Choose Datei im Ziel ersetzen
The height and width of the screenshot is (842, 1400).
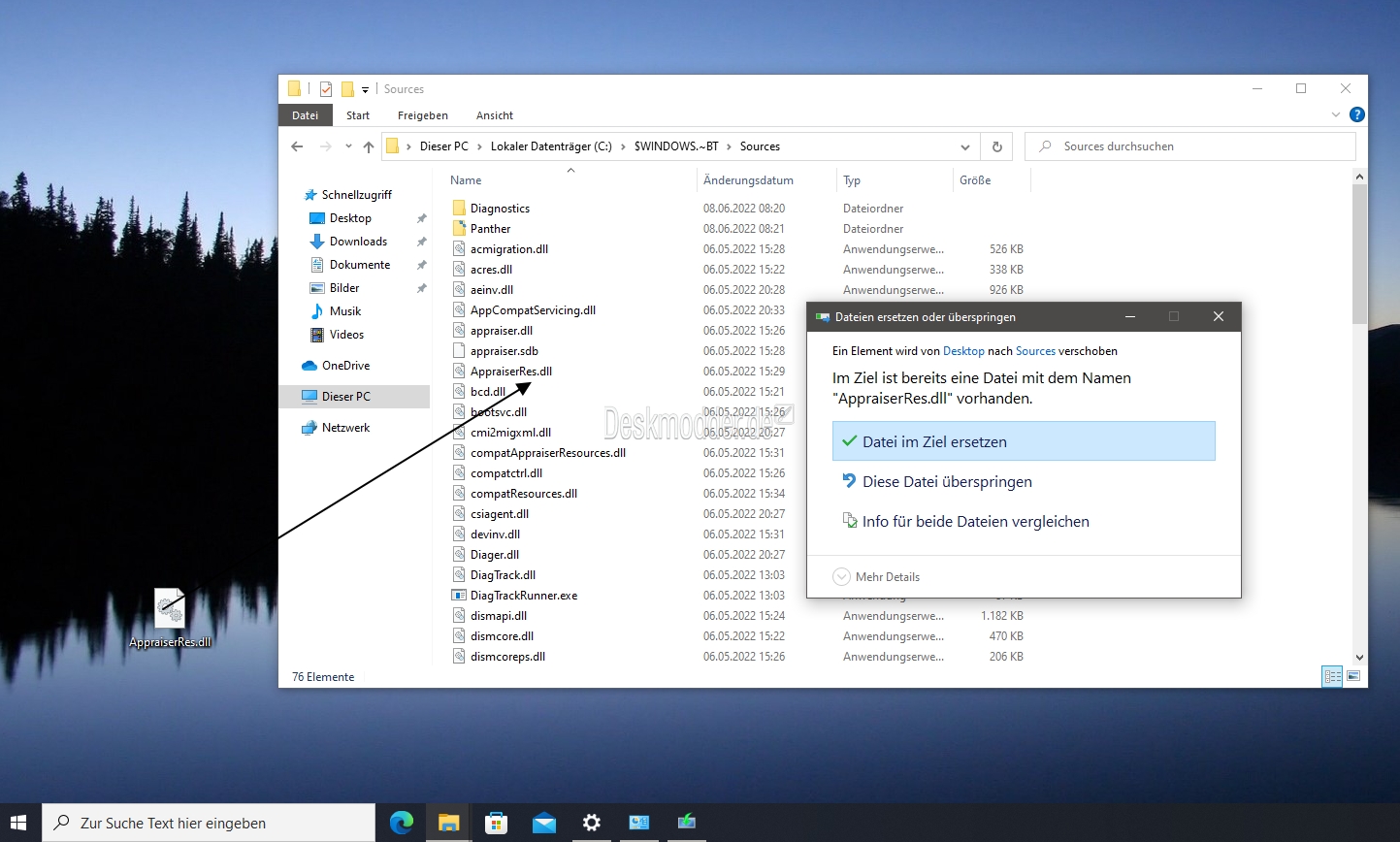[1024, 441]
